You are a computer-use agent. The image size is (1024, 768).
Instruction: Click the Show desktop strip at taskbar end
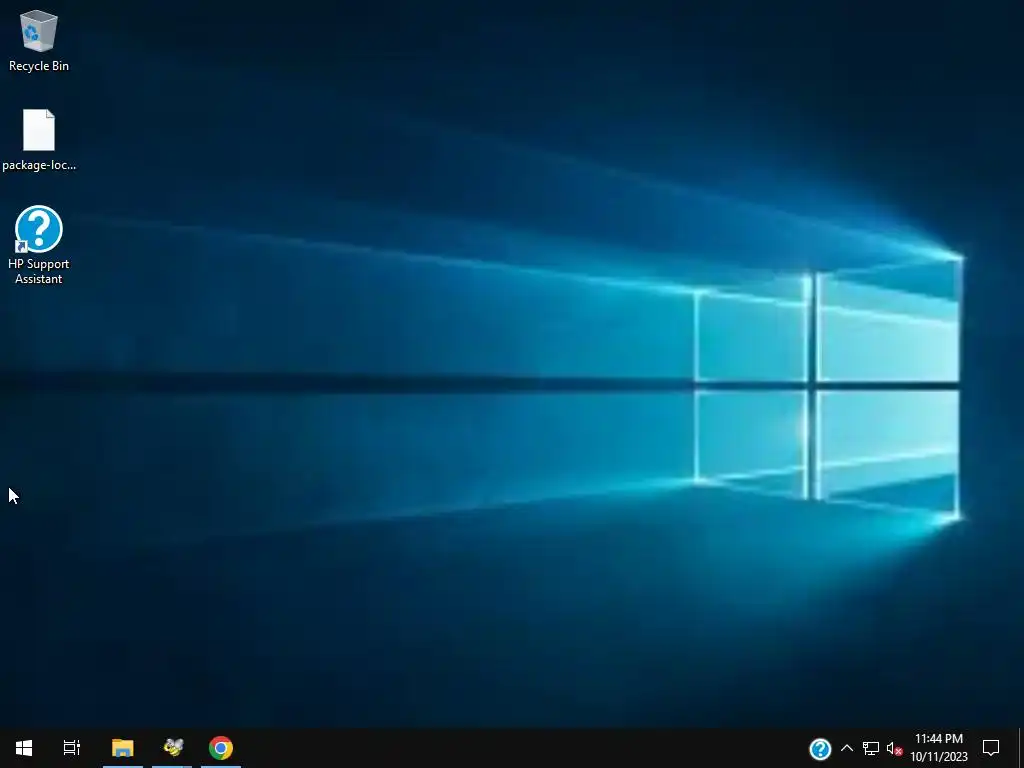pyautogui.click(x=1021, y=748)
